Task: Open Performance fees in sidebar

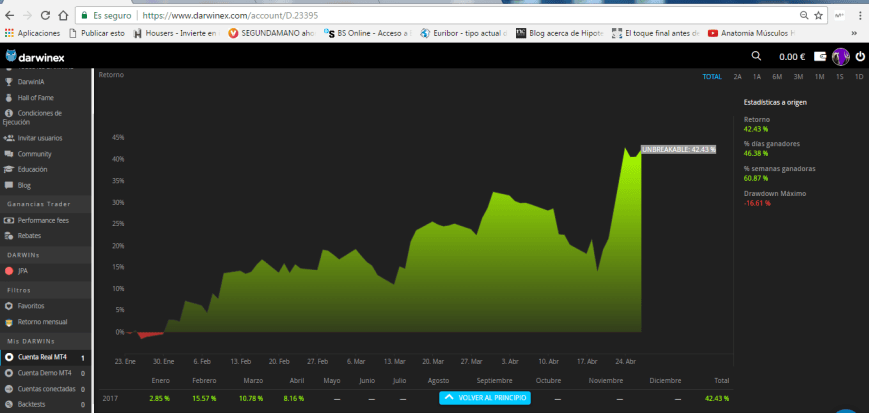Action: pos(44,220)
